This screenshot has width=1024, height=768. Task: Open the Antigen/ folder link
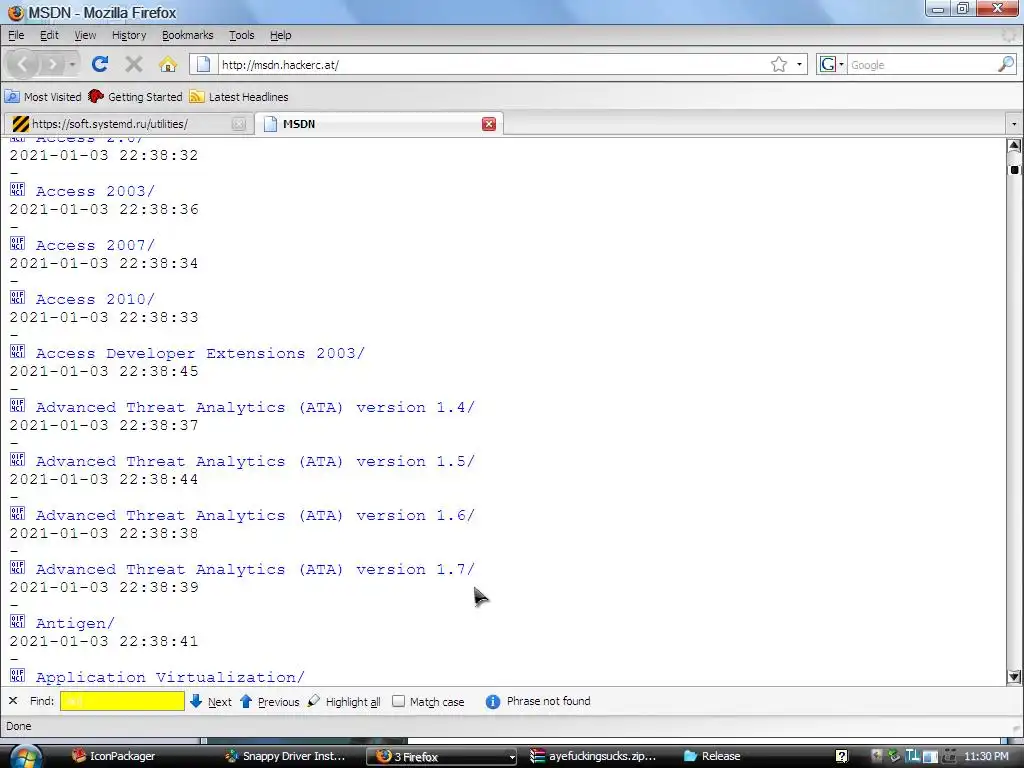click(75, 624)
